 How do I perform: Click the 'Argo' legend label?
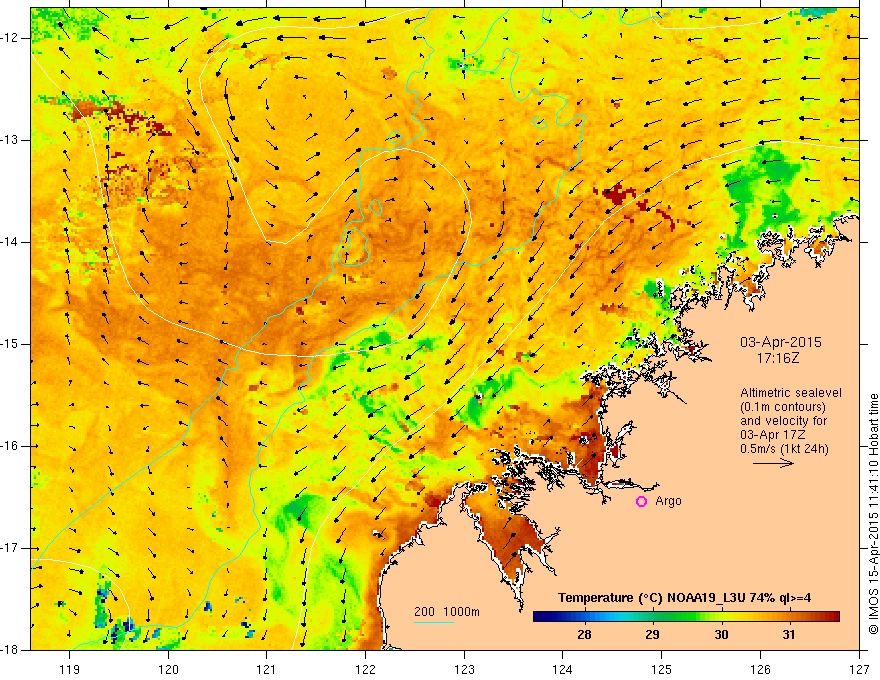point(668,501)
